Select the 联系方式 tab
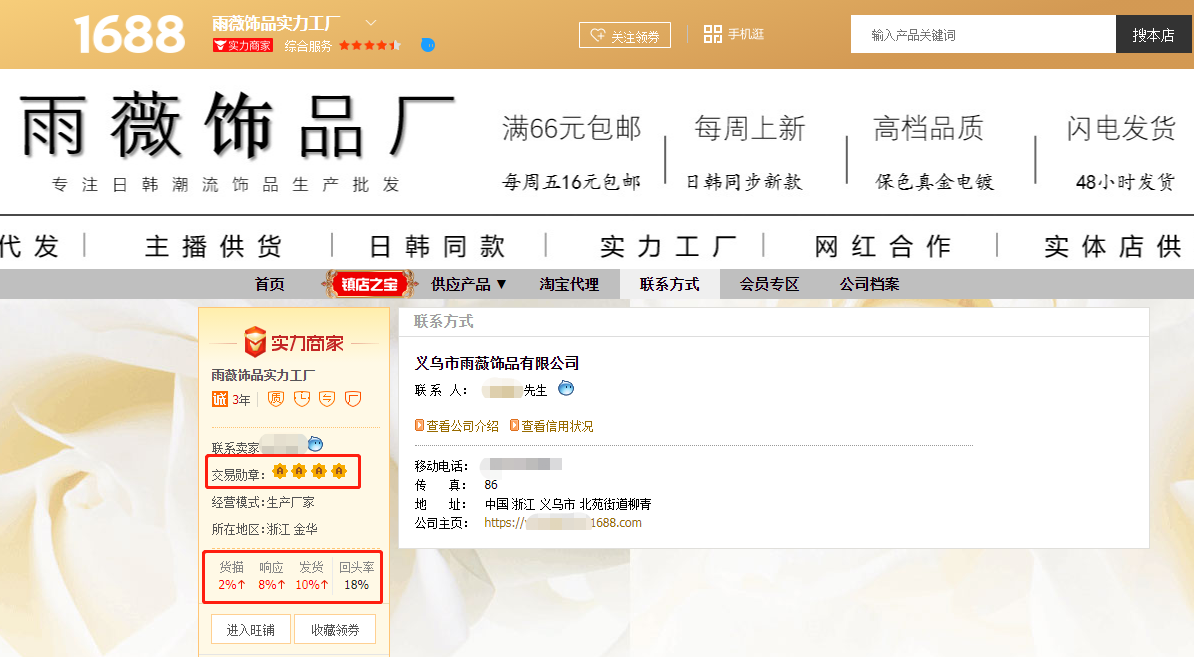 coord(669,284)
